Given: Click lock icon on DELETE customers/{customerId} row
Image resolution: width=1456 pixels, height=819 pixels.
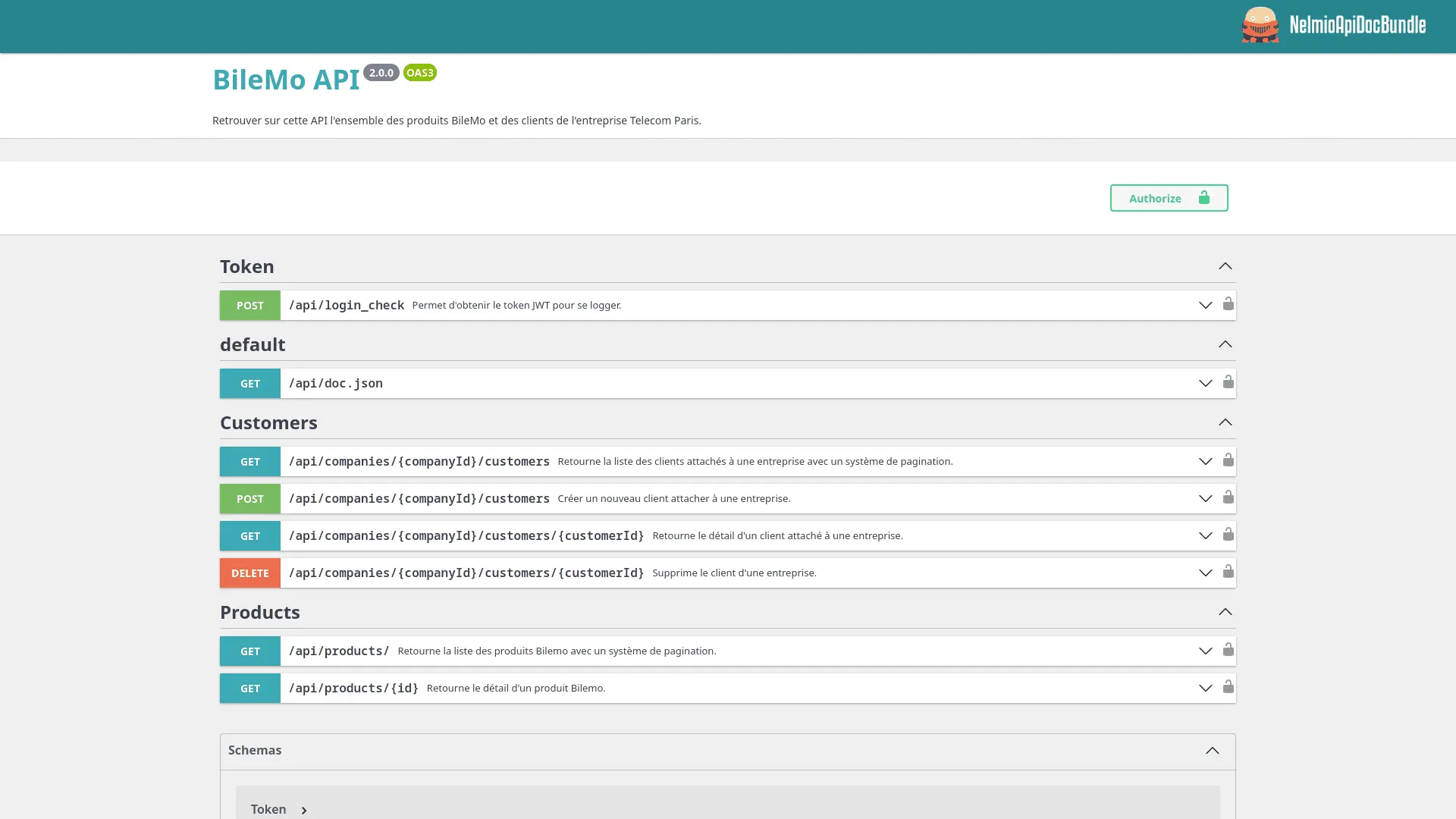Looking at the screenshot, I should tap(1228, 572).
